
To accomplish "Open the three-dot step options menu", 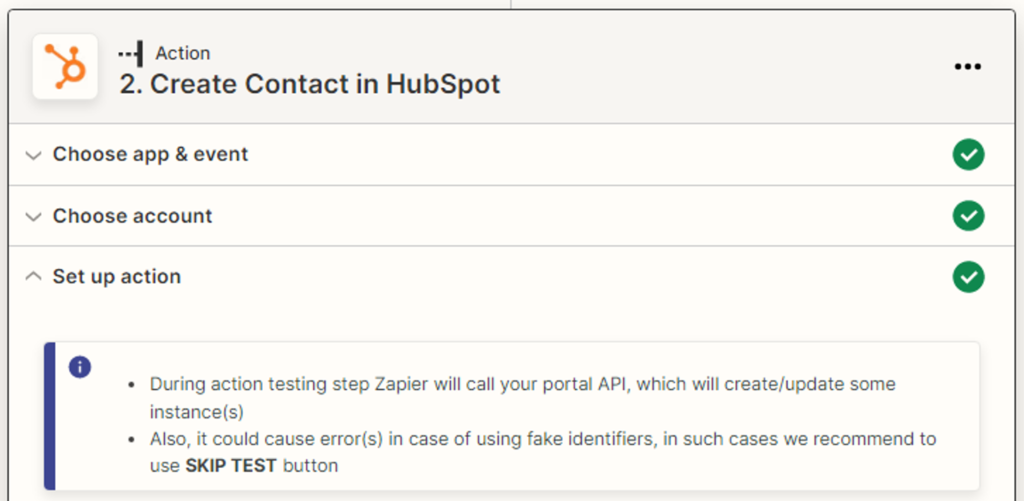I will point(967,67).
